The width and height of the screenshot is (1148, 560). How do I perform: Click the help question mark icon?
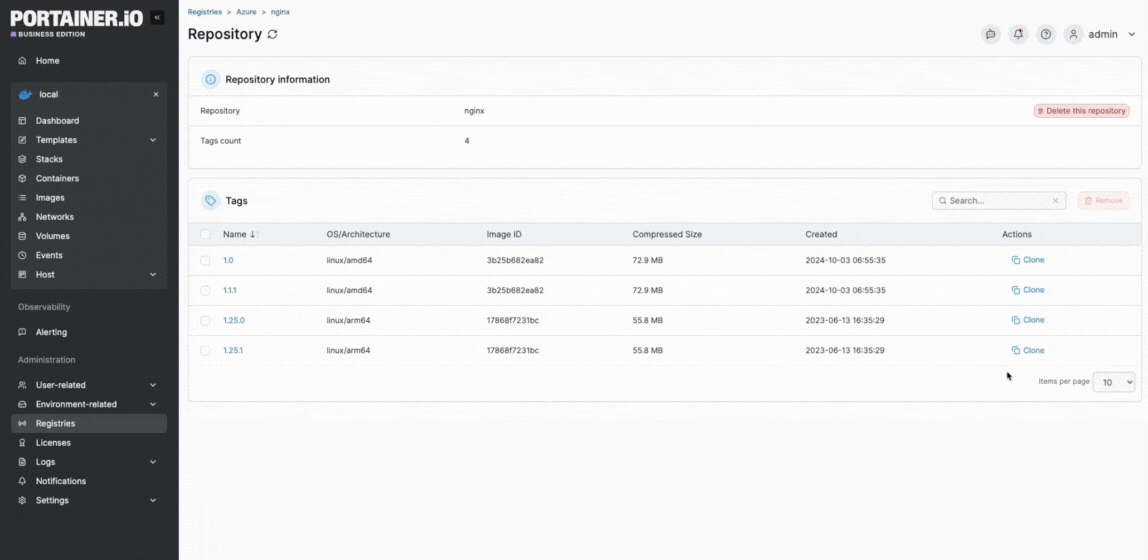coord(1046,34)
